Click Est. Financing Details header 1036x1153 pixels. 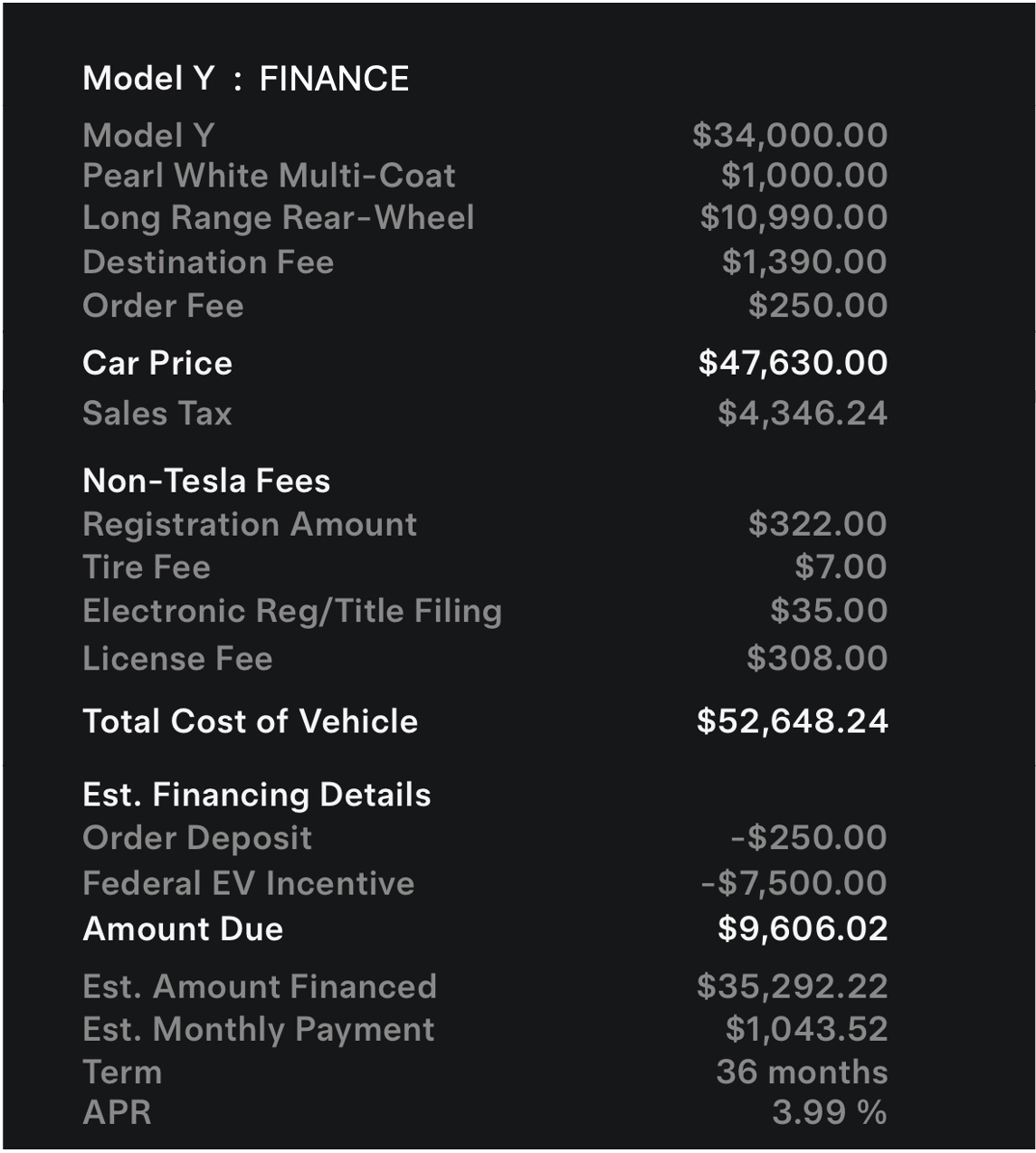(x=256, y=795)
